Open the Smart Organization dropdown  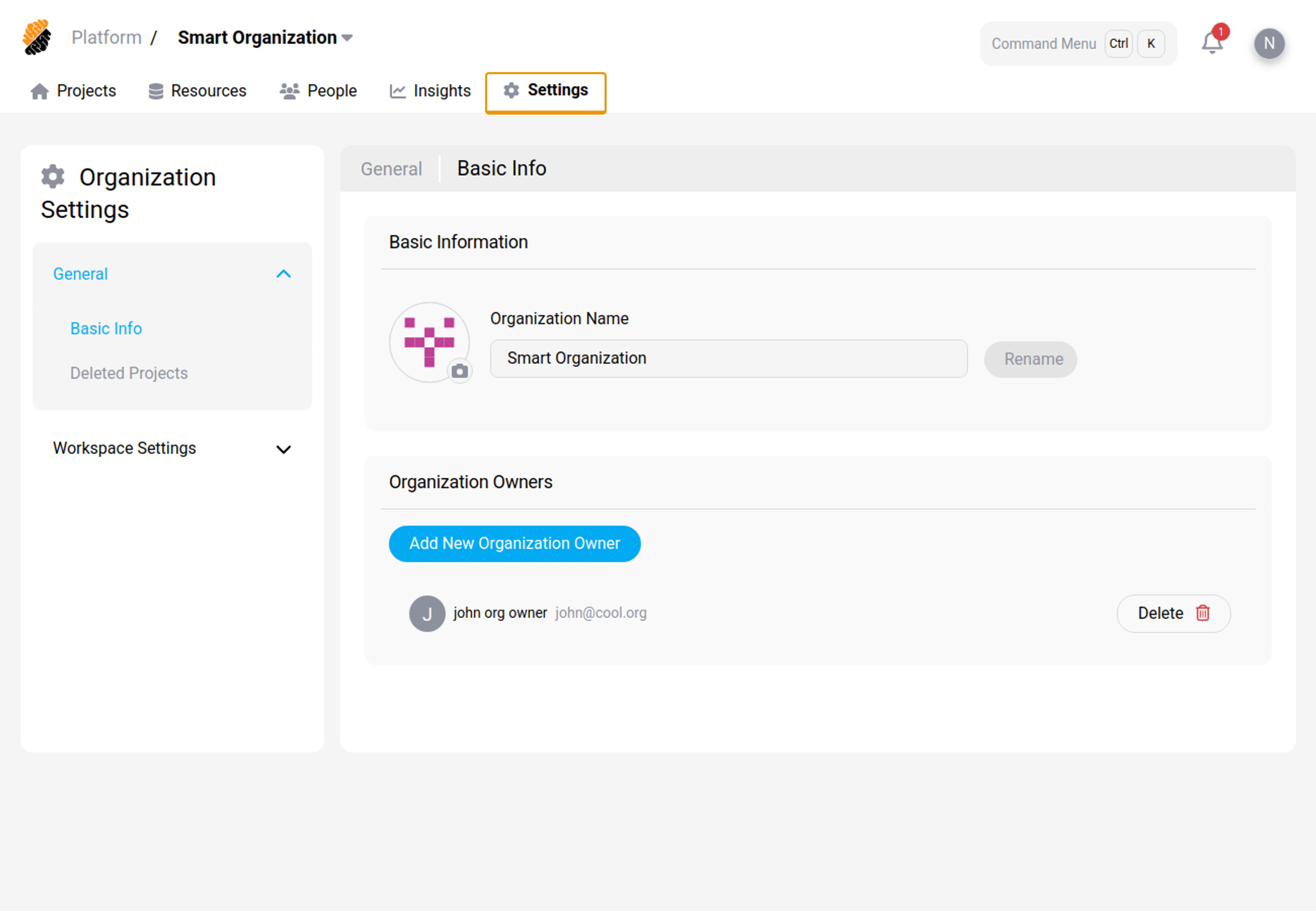(348, 37)
